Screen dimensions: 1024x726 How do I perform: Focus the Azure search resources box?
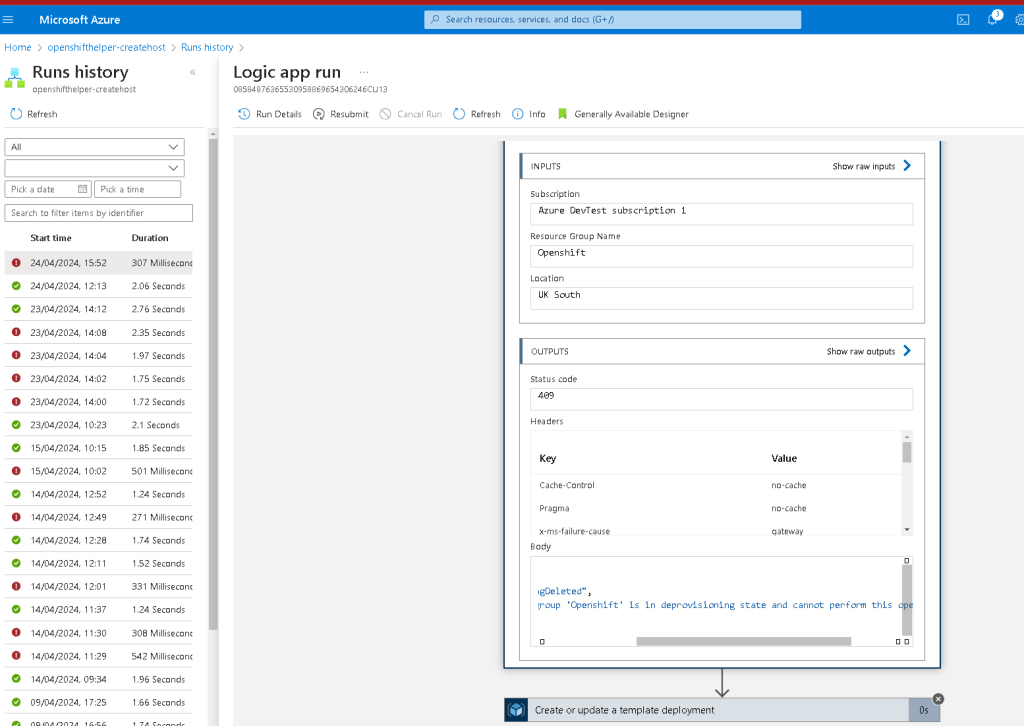pos(613,20)
